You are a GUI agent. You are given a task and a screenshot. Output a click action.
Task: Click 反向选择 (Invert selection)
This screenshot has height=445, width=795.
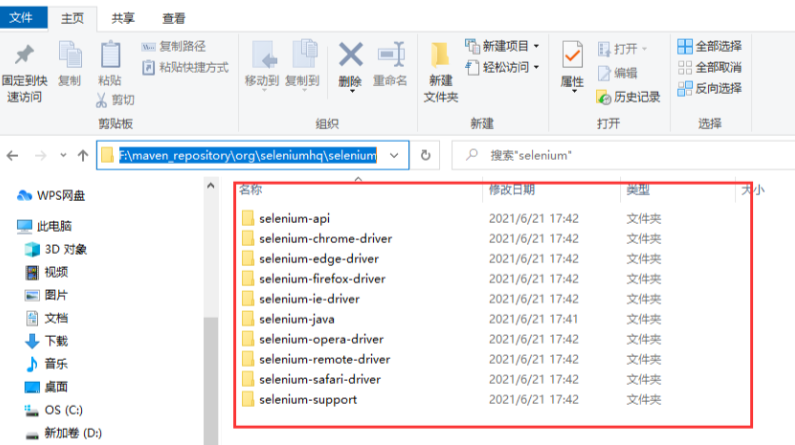pos(710,89)
